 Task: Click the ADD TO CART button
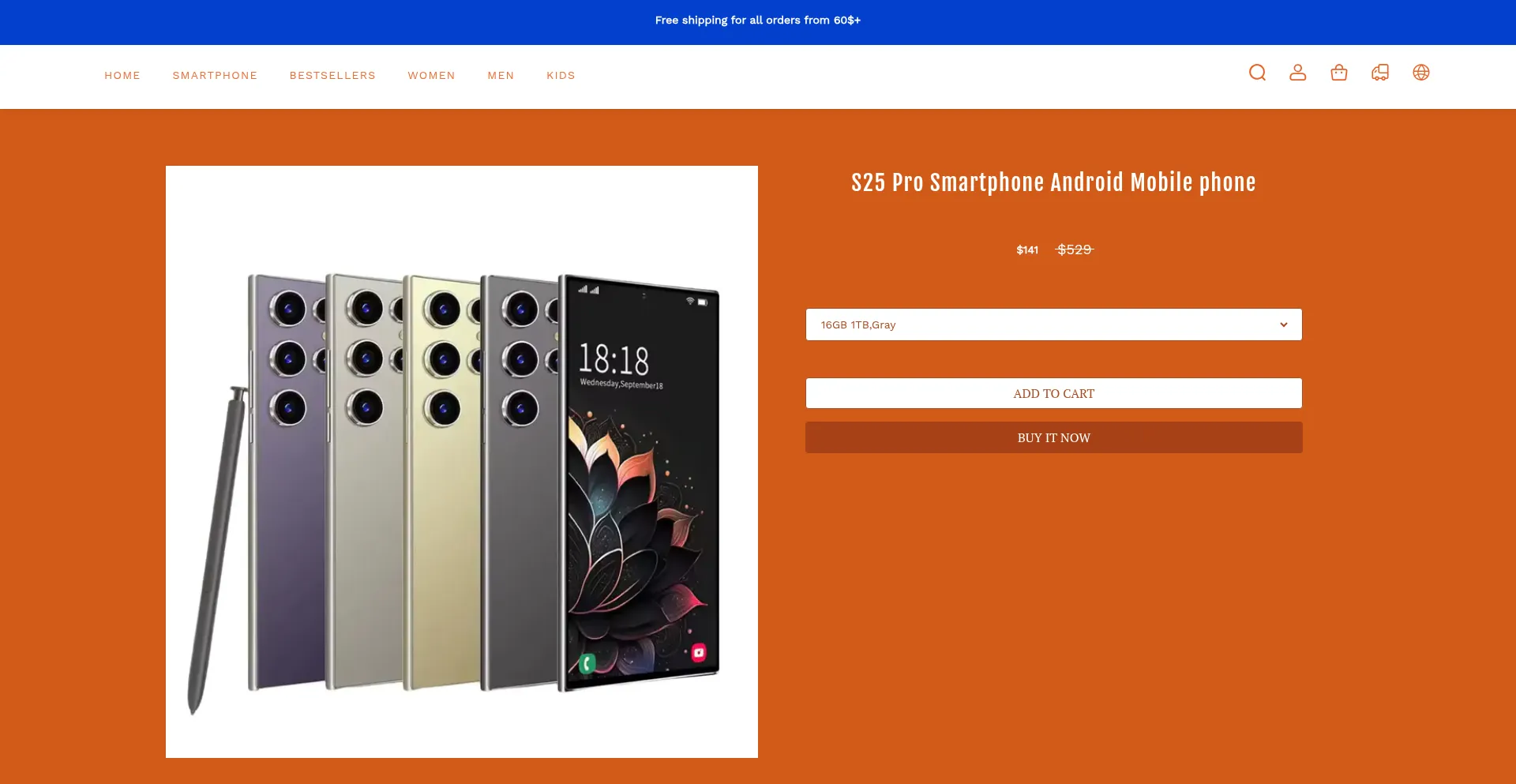pos(1053,393)
